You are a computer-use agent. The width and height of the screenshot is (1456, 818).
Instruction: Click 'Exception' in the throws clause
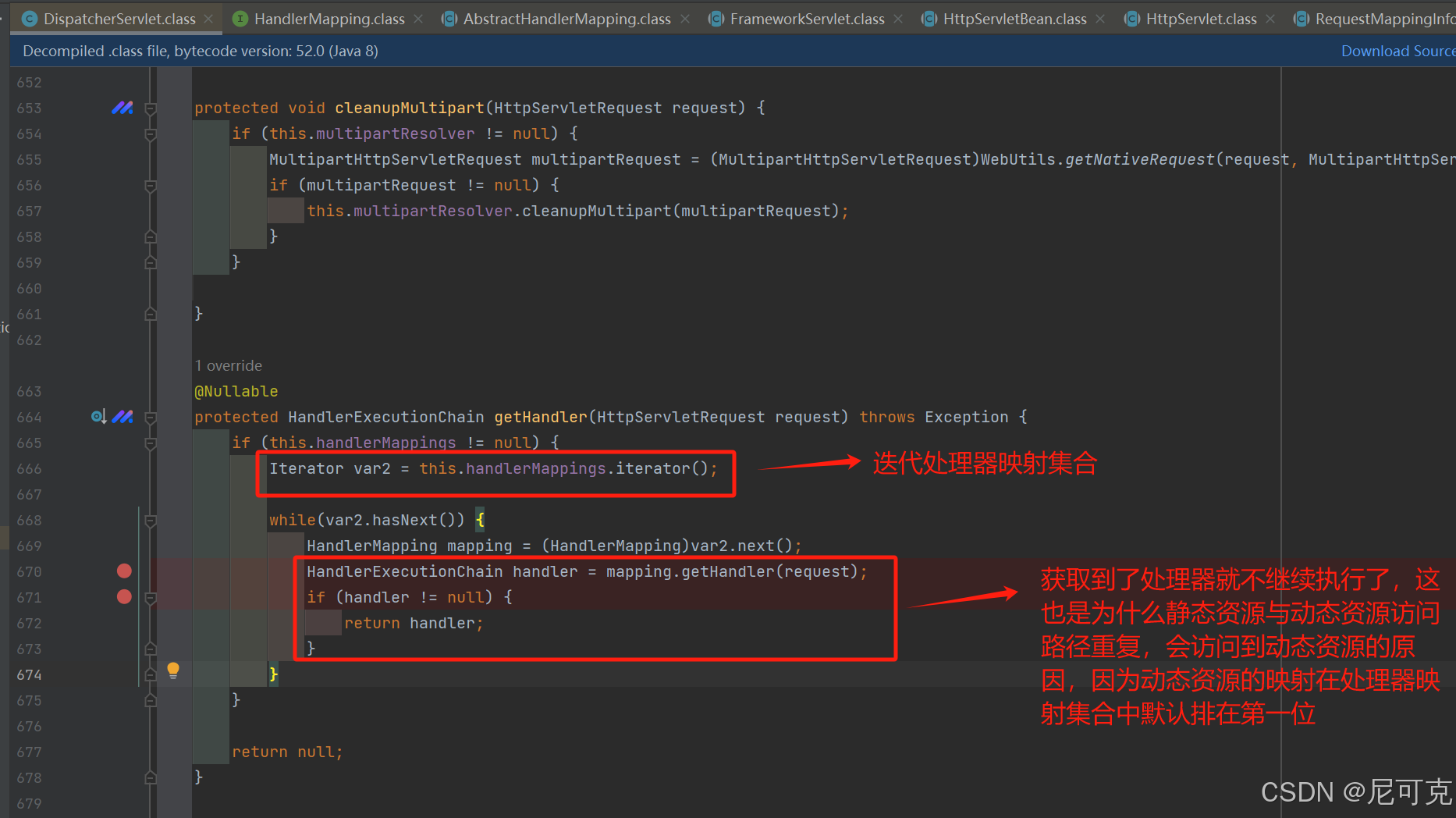coord(967,417)
